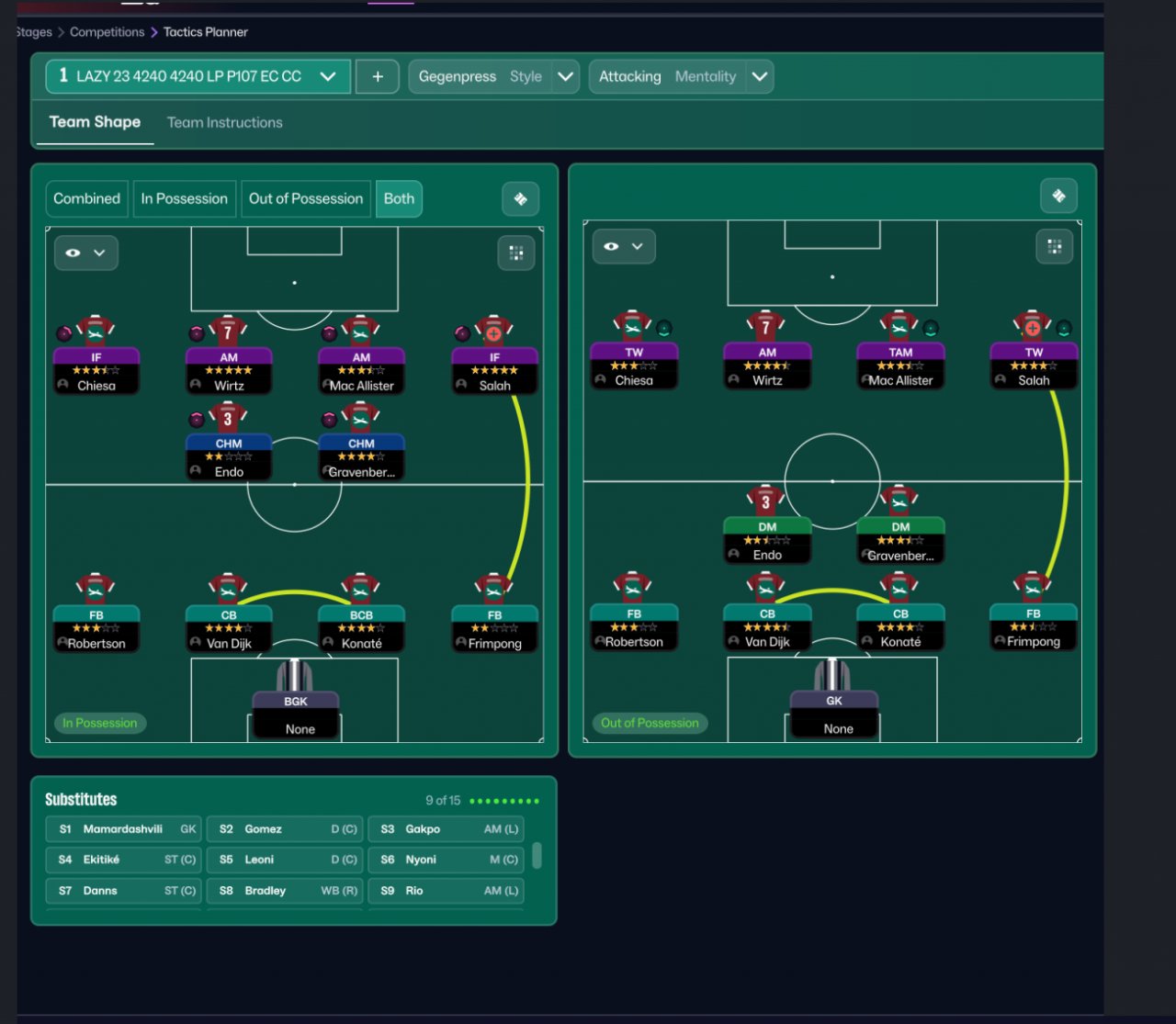1176x1024 pixels.
Task: Select substitute S5 Leoni
Action: pos(285,860)
